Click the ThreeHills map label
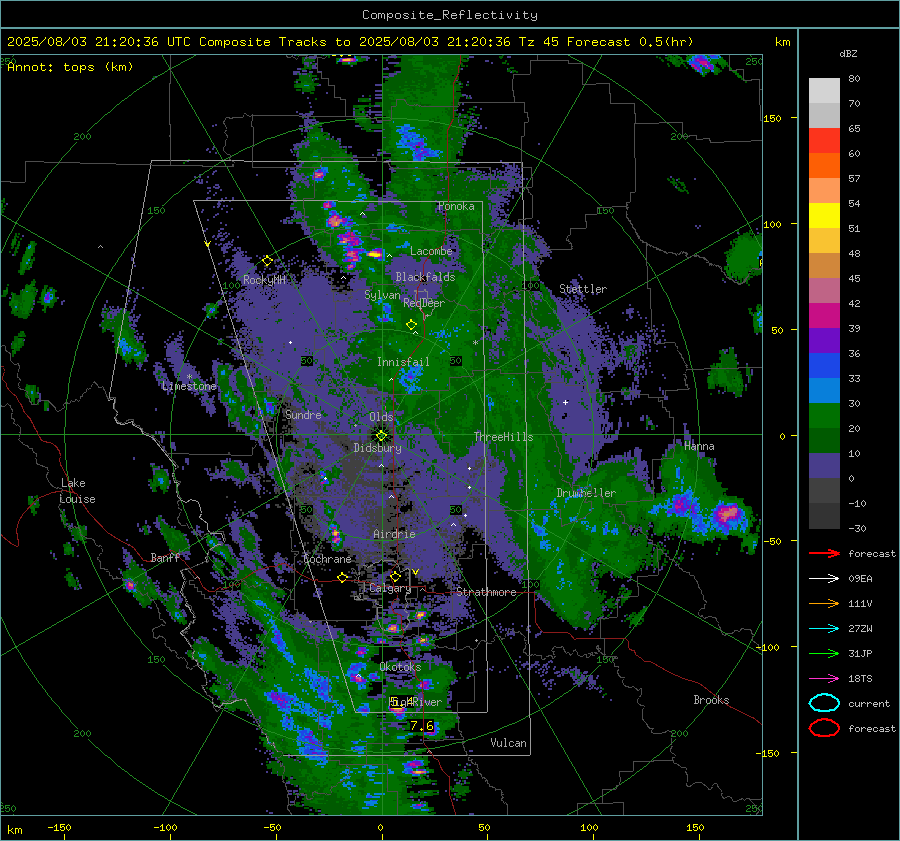This screenshot has height=841, width=900. coord(503,437)
